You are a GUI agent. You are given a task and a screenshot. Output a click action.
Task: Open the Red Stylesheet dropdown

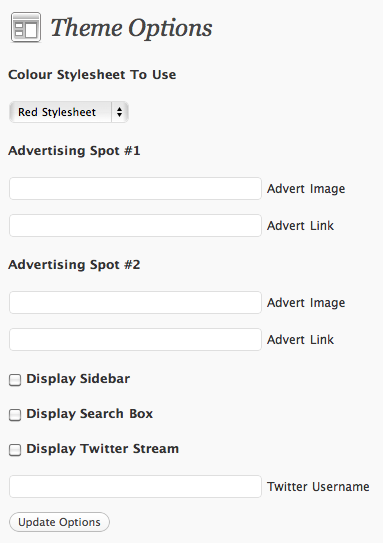point(69,112)
